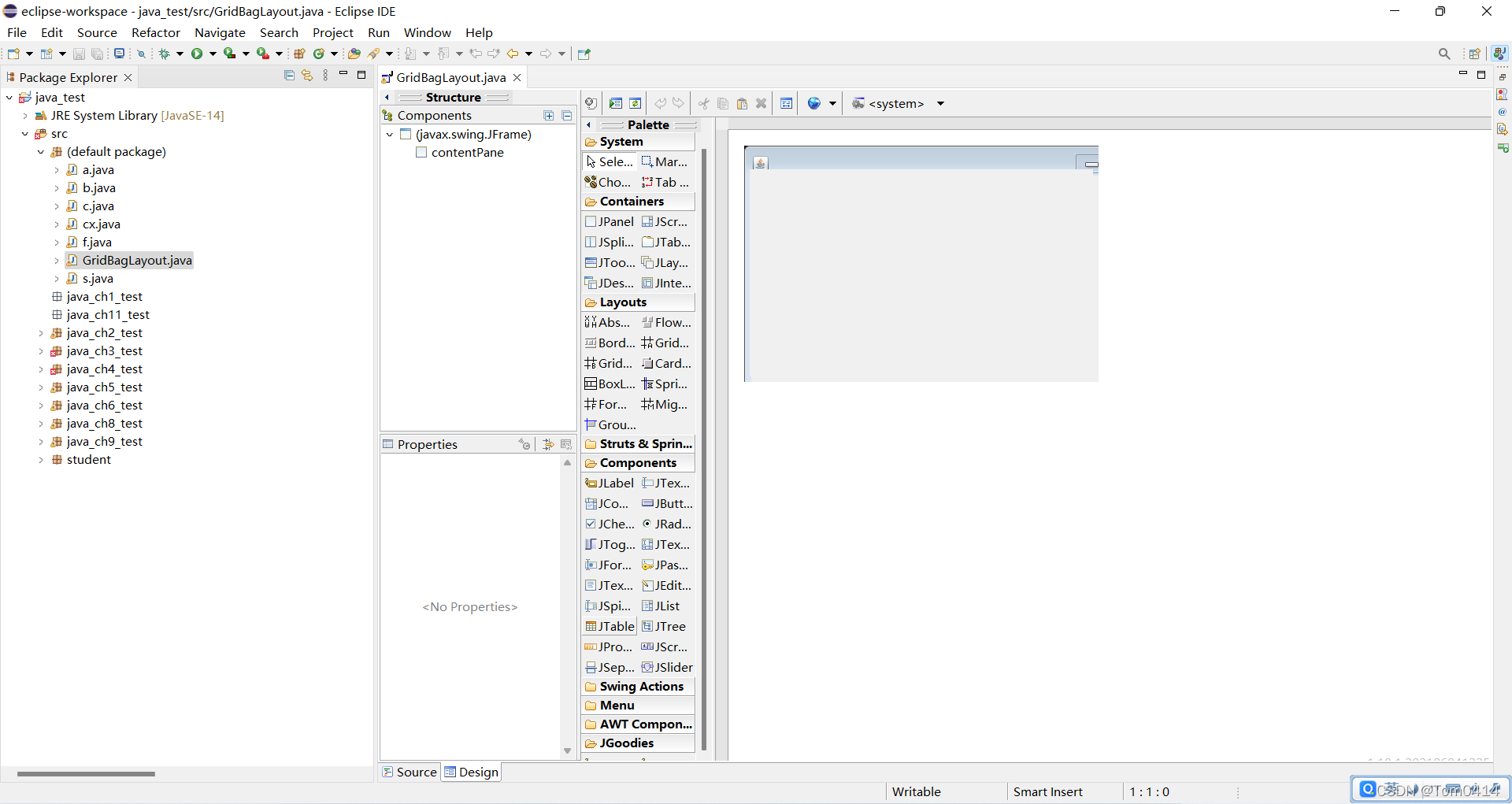The height and width of the screenshot is (804, 1512).
Task: Select the JTable palette component
Action: point(610,626)
